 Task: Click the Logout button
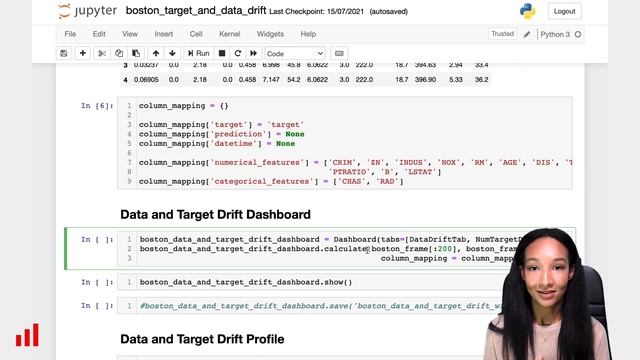pyautogui.click(x=564, y=11)
